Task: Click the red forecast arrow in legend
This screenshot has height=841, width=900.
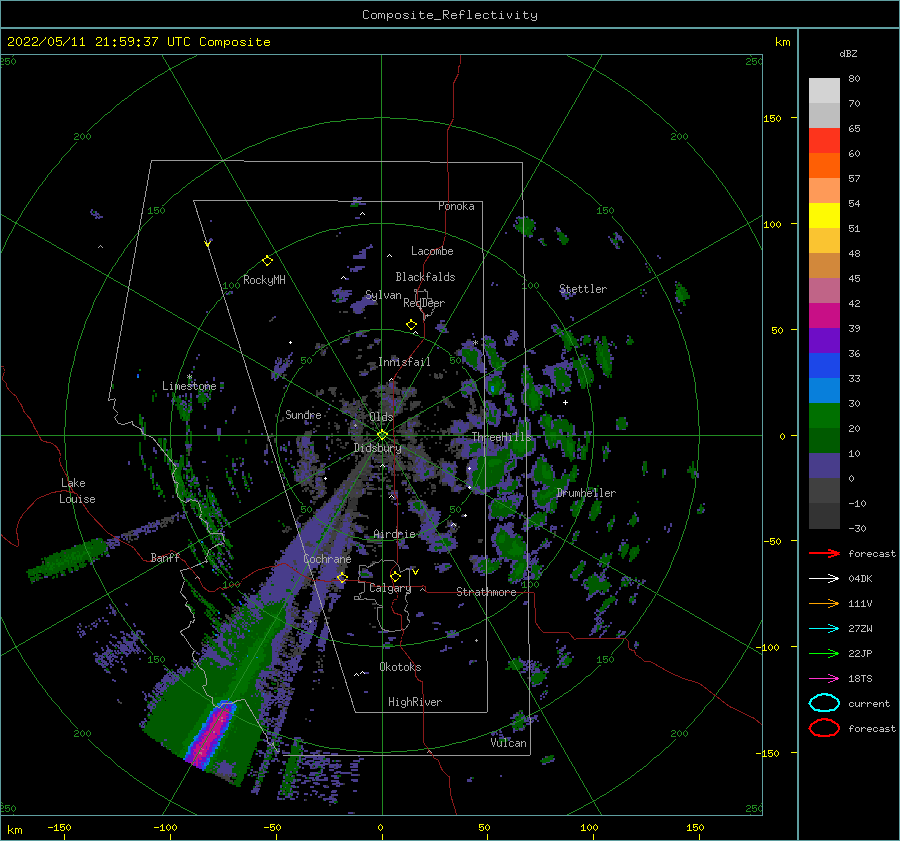Action: tap(824, 553)
